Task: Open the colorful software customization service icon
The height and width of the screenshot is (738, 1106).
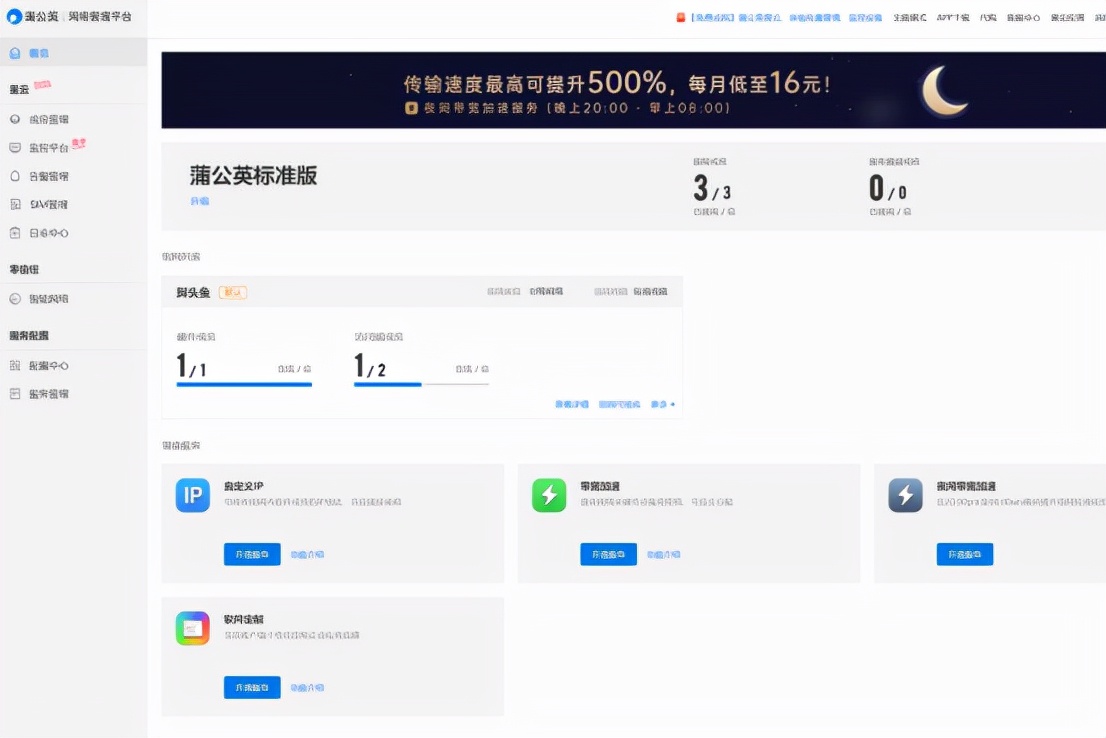Action: 192,628
